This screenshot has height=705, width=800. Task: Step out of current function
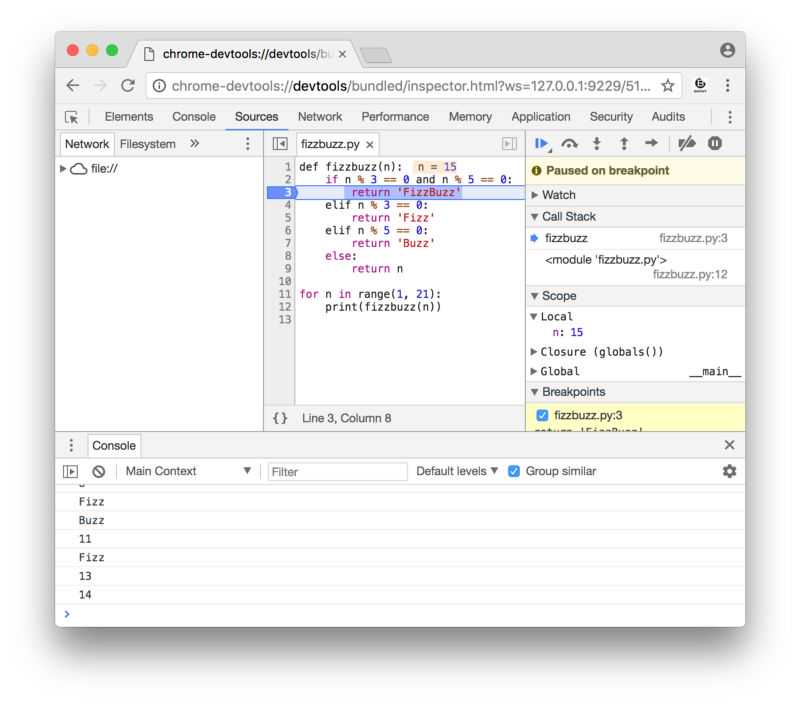click(624, 144)
